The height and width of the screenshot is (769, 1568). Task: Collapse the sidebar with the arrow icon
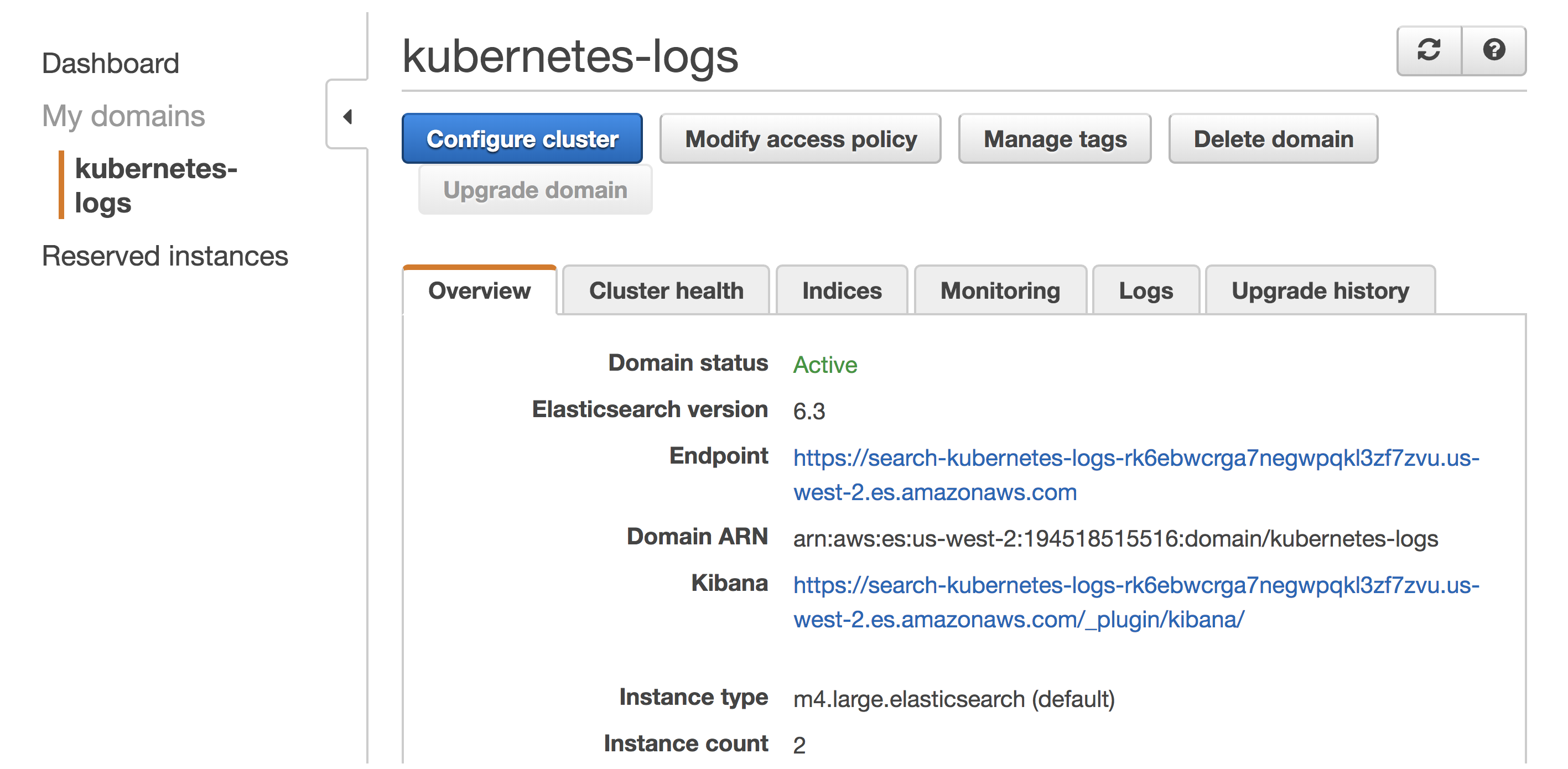point(347,117)
